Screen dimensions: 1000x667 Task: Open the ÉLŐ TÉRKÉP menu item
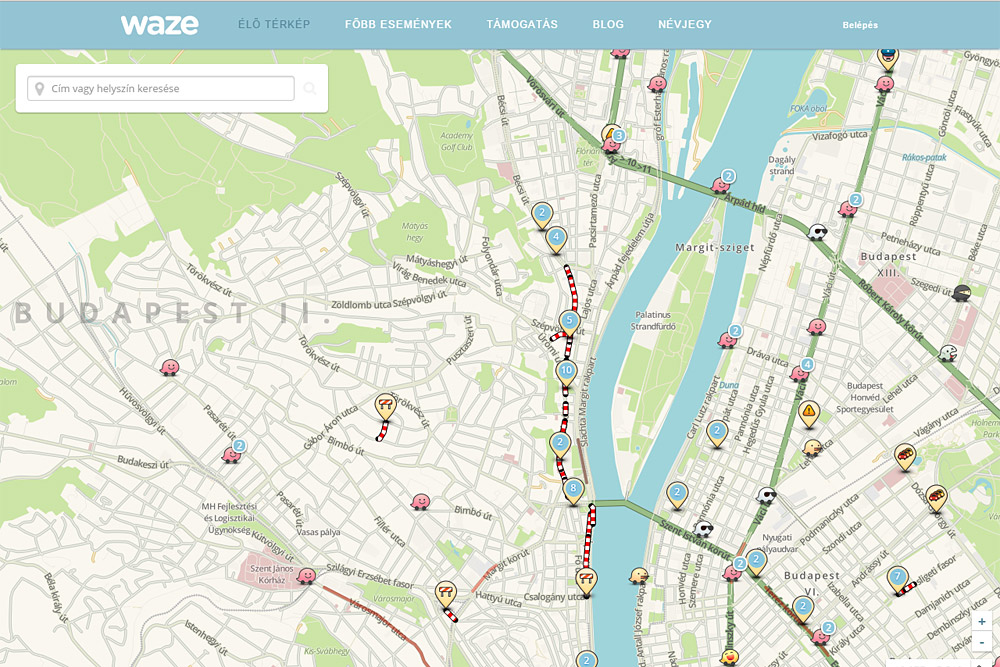tap(274, 25)
